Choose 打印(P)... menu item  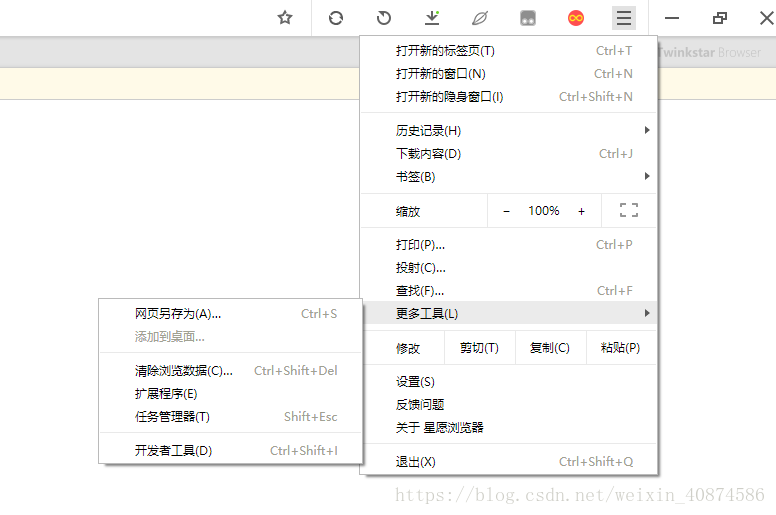click(508, 245)
